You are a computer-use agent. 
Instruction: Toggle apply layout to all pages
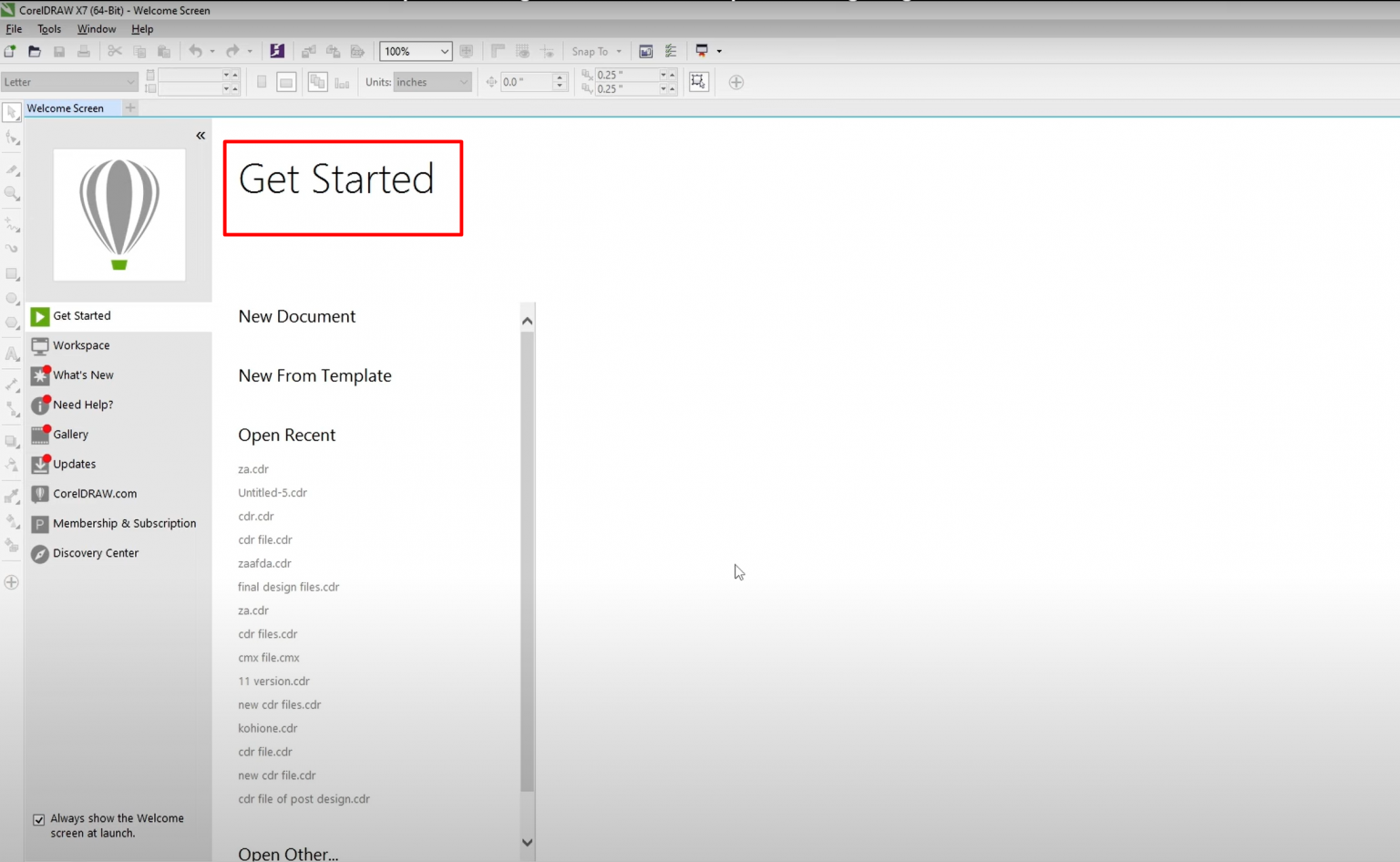tap(317, 82)
